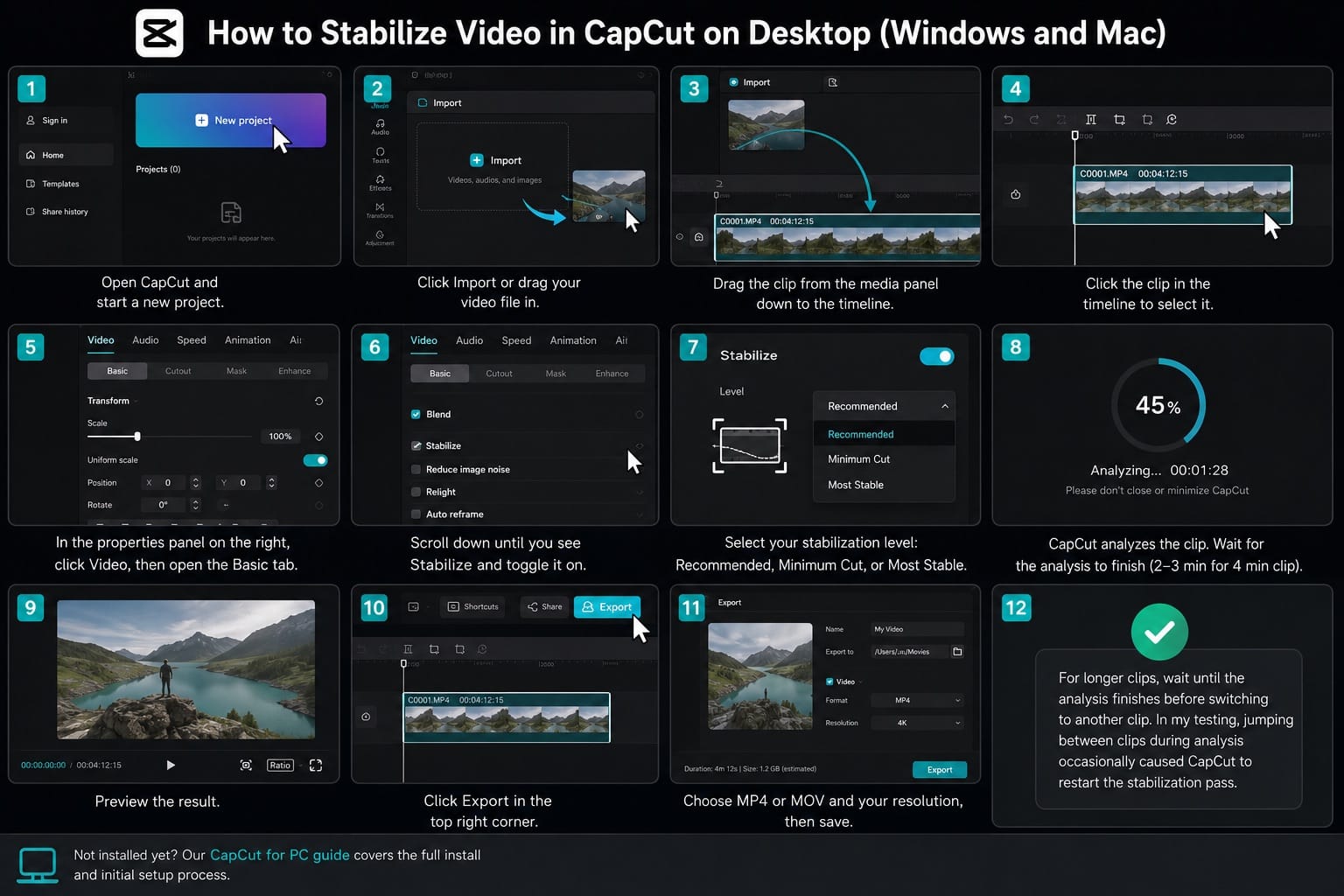1344x896 pixels.
Task: Toggle the Blend checkbox
Action: click(416, 414)
